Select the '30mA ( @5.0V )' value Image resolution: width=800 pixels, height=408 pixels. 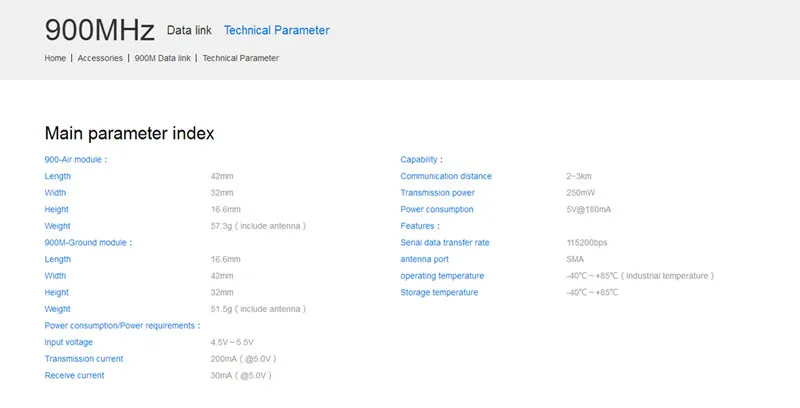tap(241, 375)
